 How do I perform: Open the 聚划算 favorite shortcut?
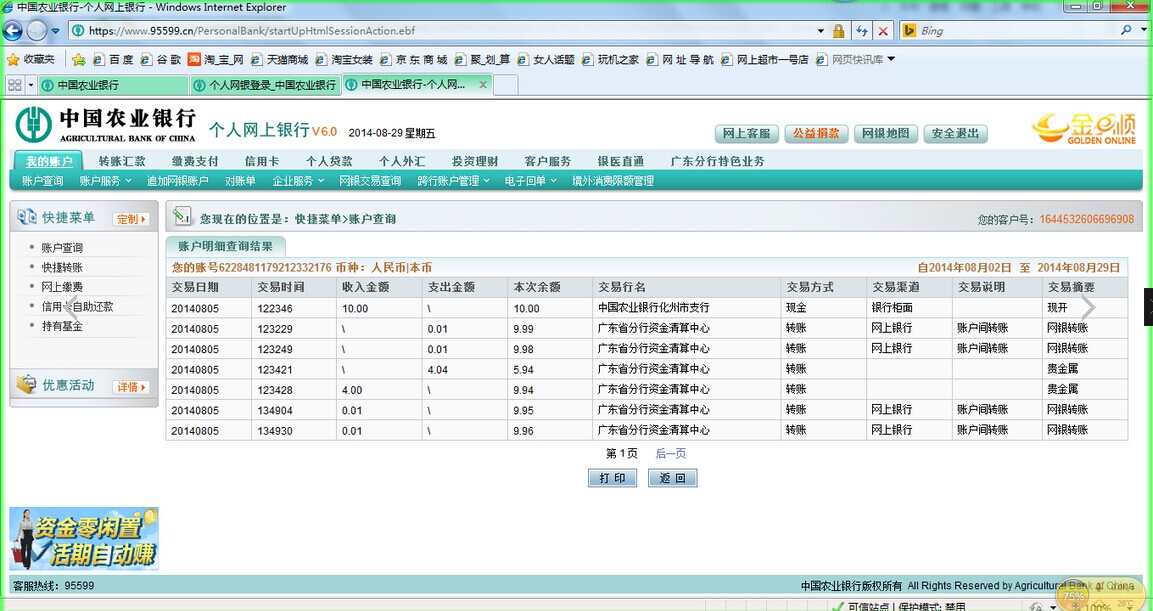click(482, 60)
